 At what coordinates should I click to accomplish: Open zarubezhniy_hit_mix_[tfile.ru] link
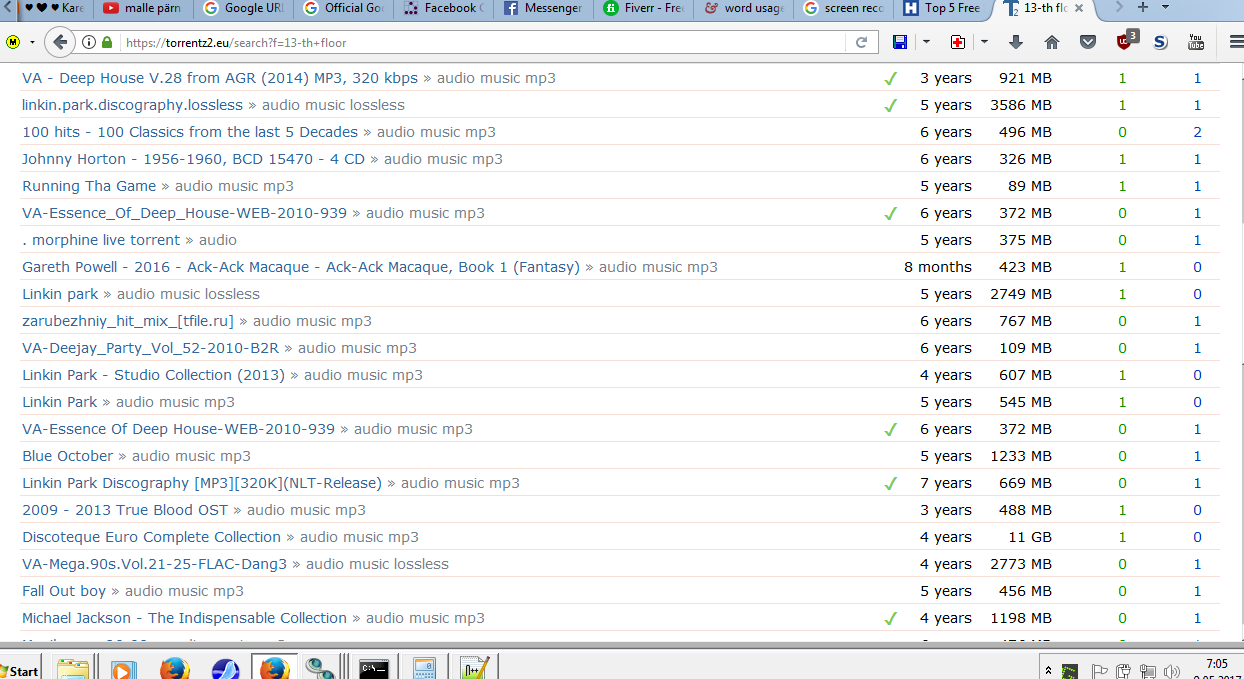[x=128, y=321]
